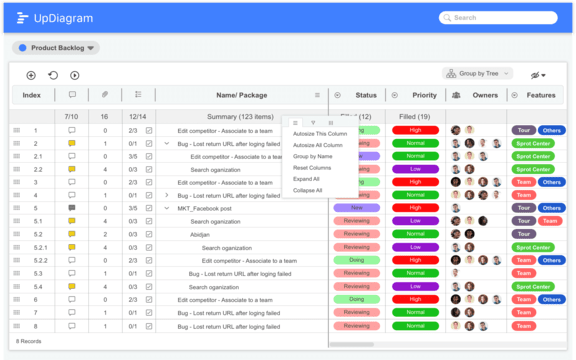Click yellow comment icon in row 2
The width and height of the screenshot is (576, 360).
click(72, 143)
